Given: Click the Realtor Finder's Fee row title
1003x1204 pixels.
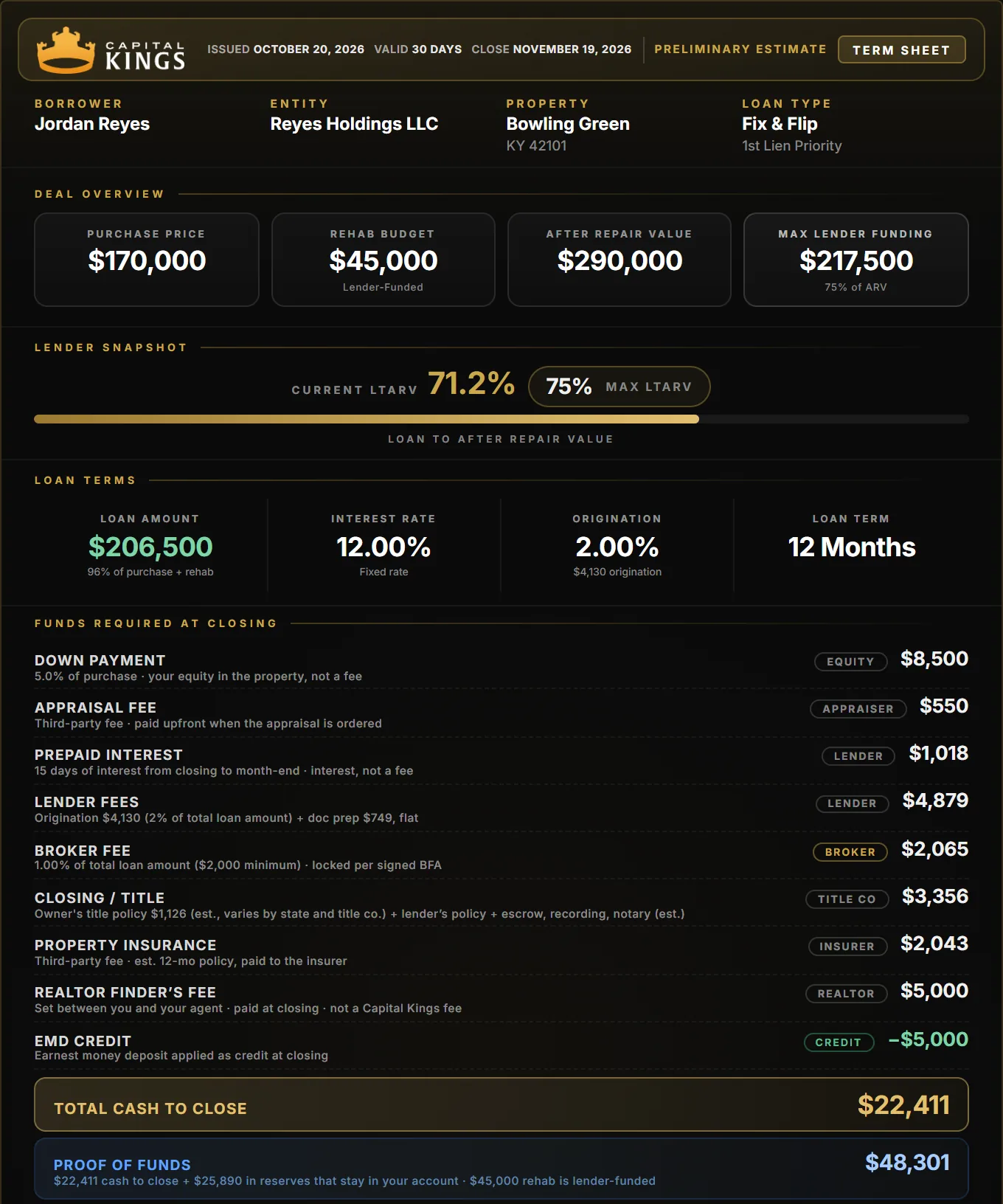Looking at the screenshot, I should coord(125,992).
